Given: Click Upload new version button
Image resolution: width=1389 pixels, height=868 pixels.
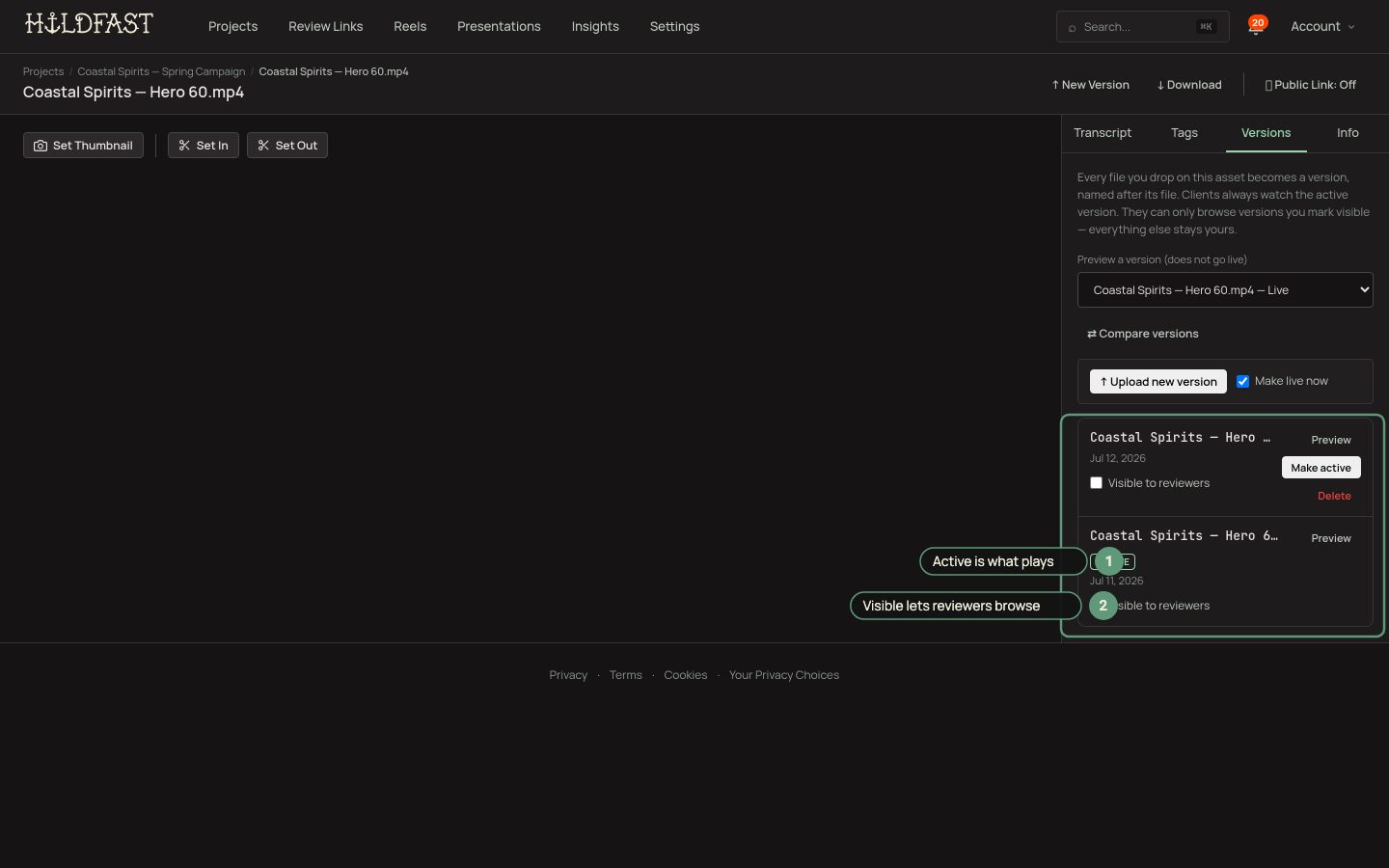Looking at the screenshot, I should click(1158, 382).
